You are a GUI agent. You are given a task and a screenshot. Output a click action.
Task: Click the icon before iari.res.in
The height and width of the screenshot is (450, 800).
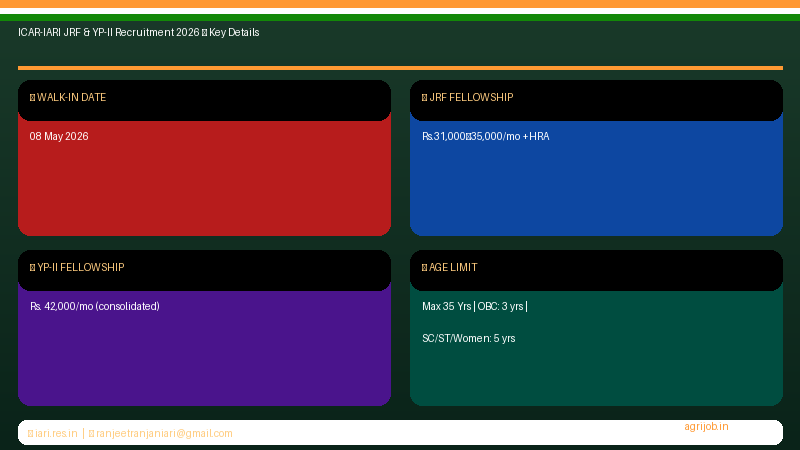[31, 433]
